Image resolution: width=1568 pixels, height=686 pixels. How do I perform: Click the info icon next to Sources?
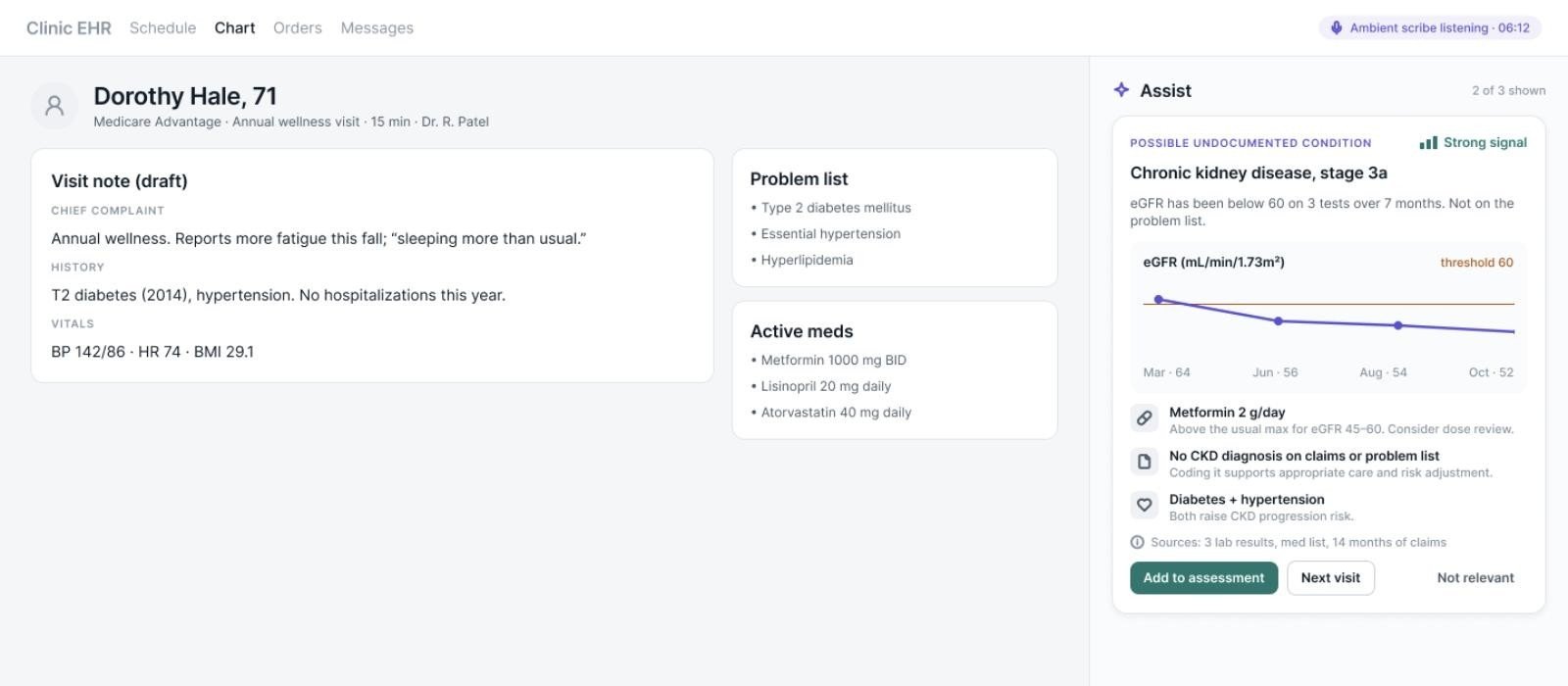[x=1137, y=542]
